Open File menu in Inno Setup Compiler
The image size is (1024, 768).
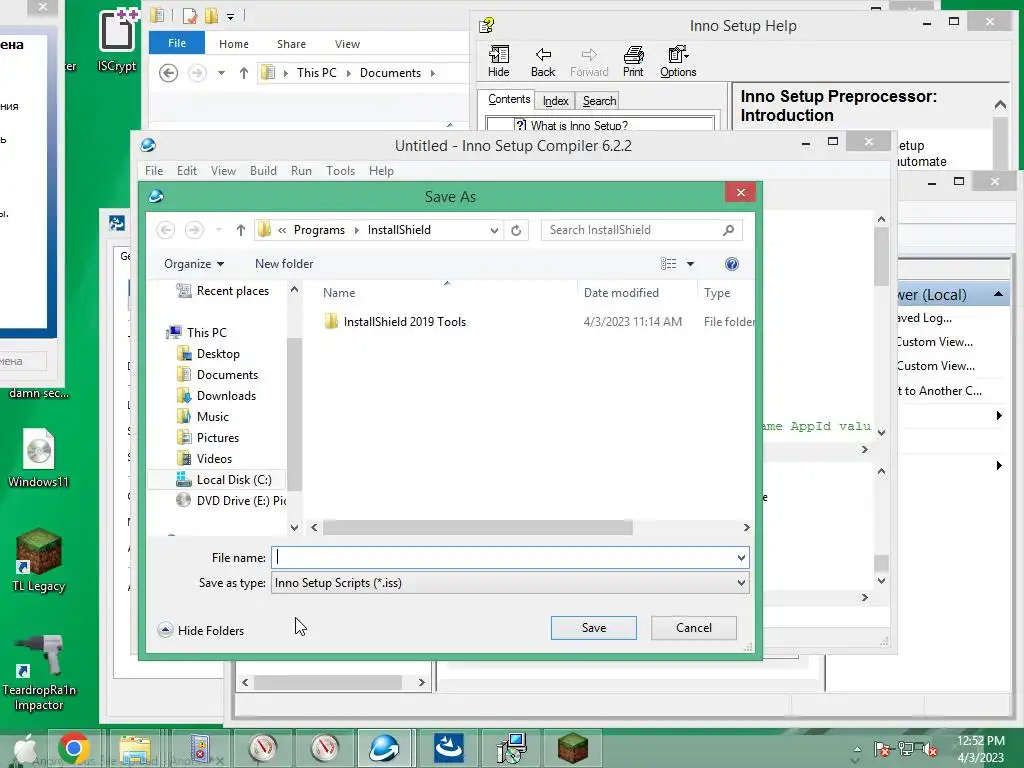154,170
